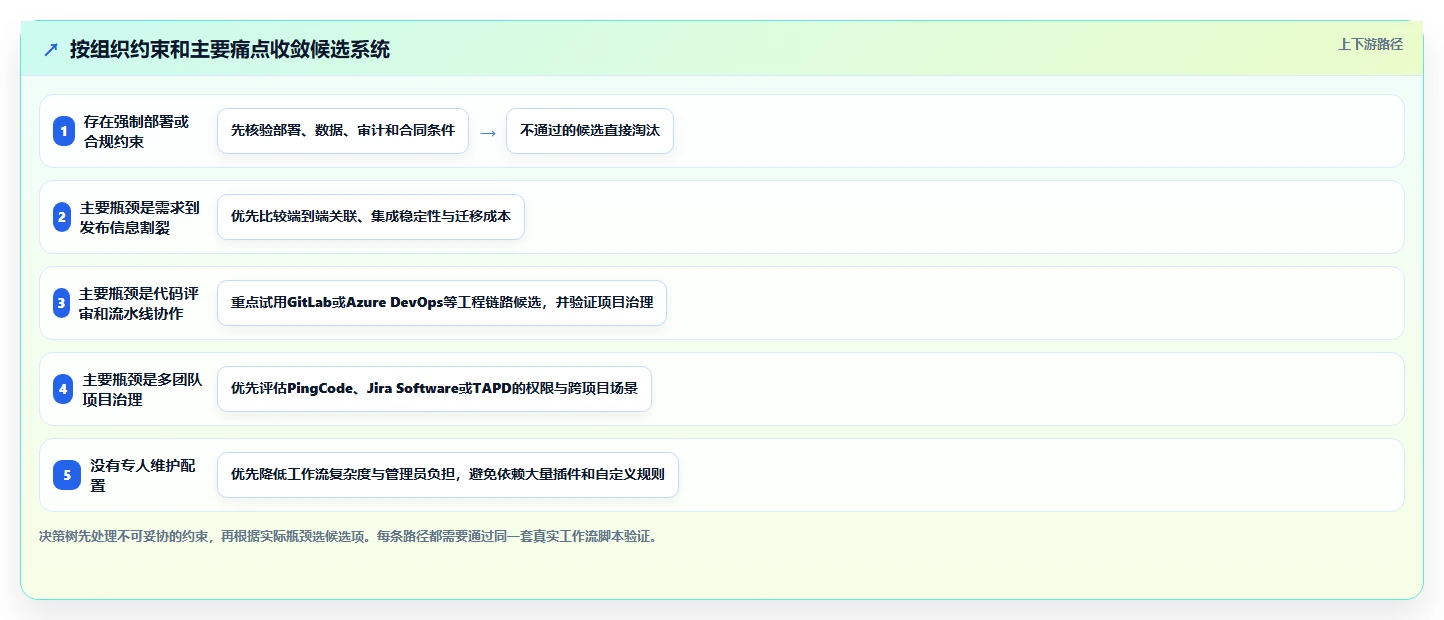Click the number 5 step badge
The height and width of the screenshot is (620, 1444).
tap(67, 475)
